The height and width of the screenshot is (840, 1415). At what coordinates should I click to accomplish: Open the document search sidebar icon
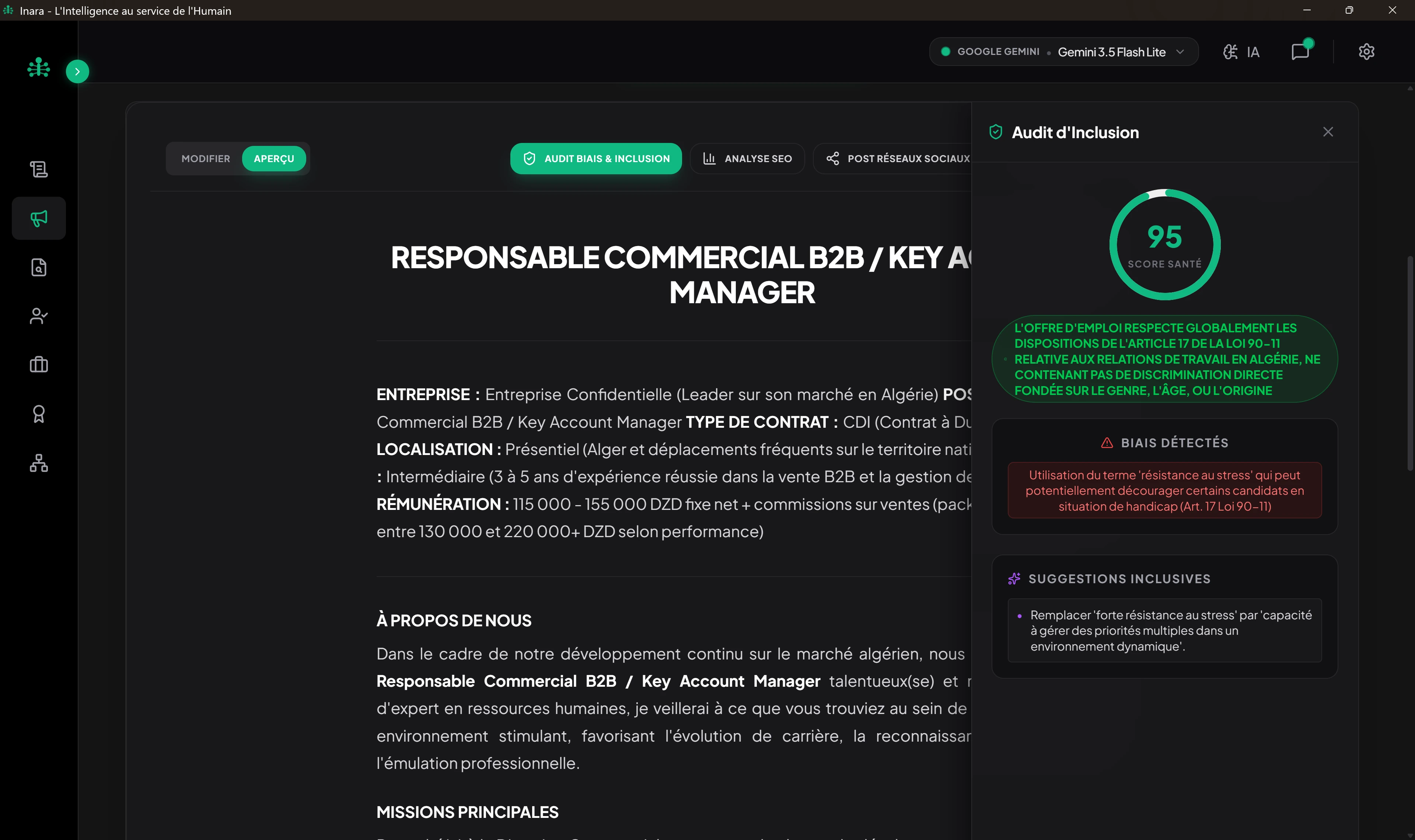pyautogui.click(x=38, y=267)
